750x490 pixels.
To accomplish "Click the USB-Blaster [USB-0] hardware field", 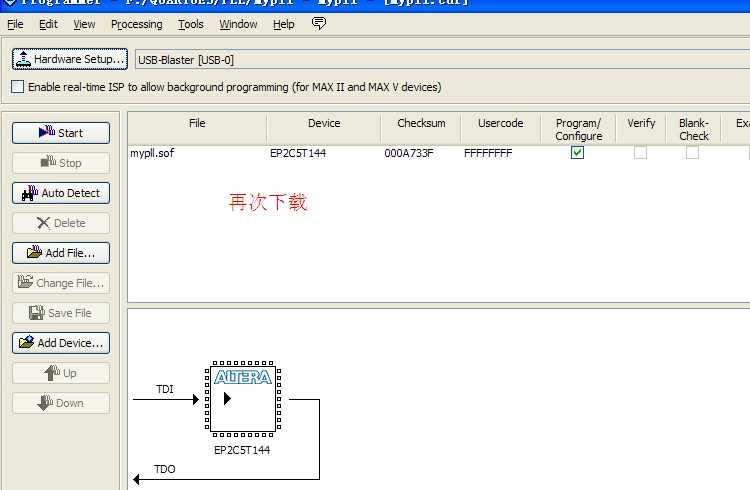I will 442,60.
